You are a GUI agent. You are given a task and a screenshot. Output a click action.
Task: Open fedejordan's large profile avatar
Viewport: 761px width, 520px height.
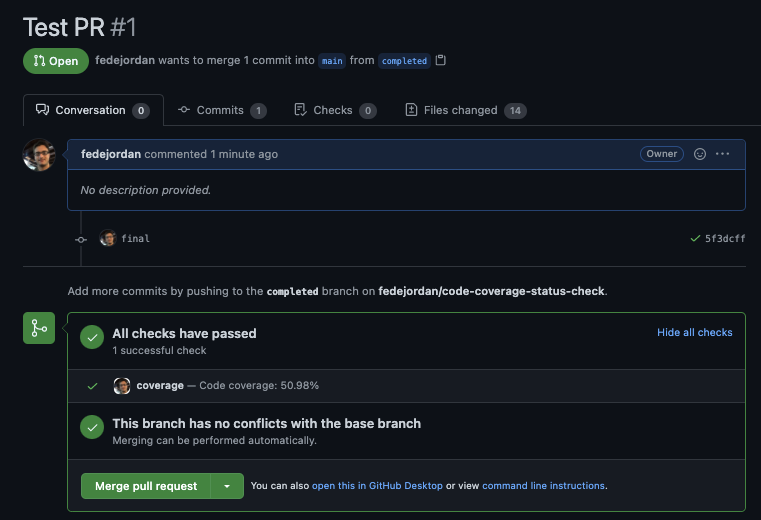pos(39,155)
